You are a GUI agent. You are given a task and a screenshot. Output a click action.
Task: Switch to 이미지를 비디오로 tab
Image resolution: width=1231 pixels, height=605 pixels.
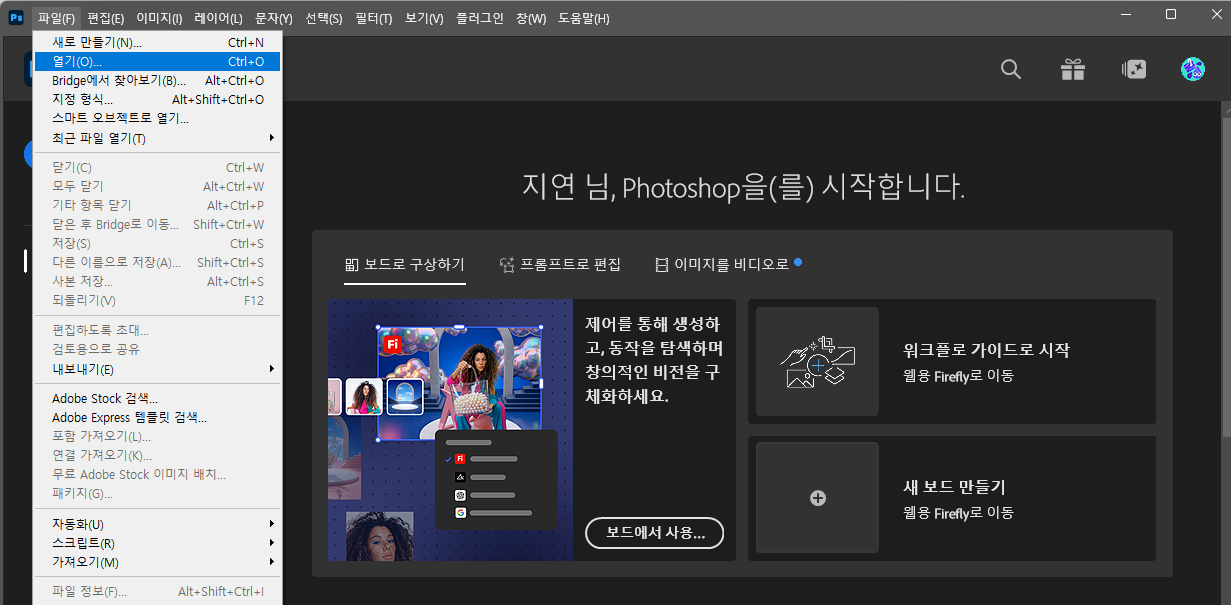(x=728, y=264)
